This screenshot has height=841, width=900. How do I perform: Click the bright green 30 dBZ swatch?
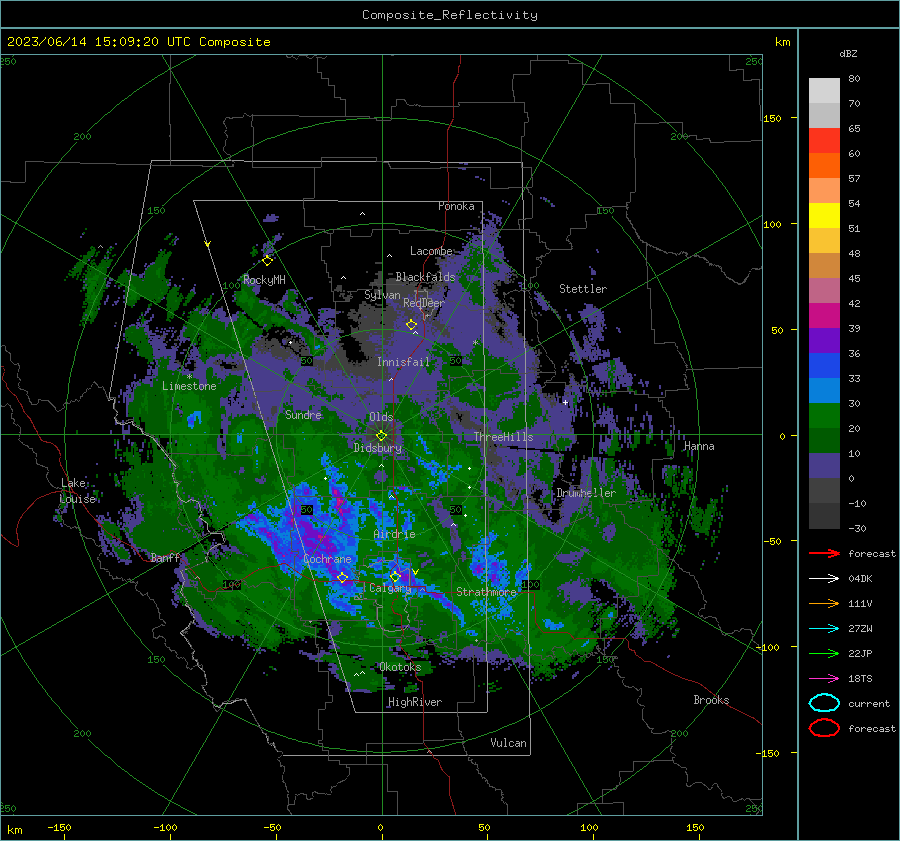coord(824,416)
